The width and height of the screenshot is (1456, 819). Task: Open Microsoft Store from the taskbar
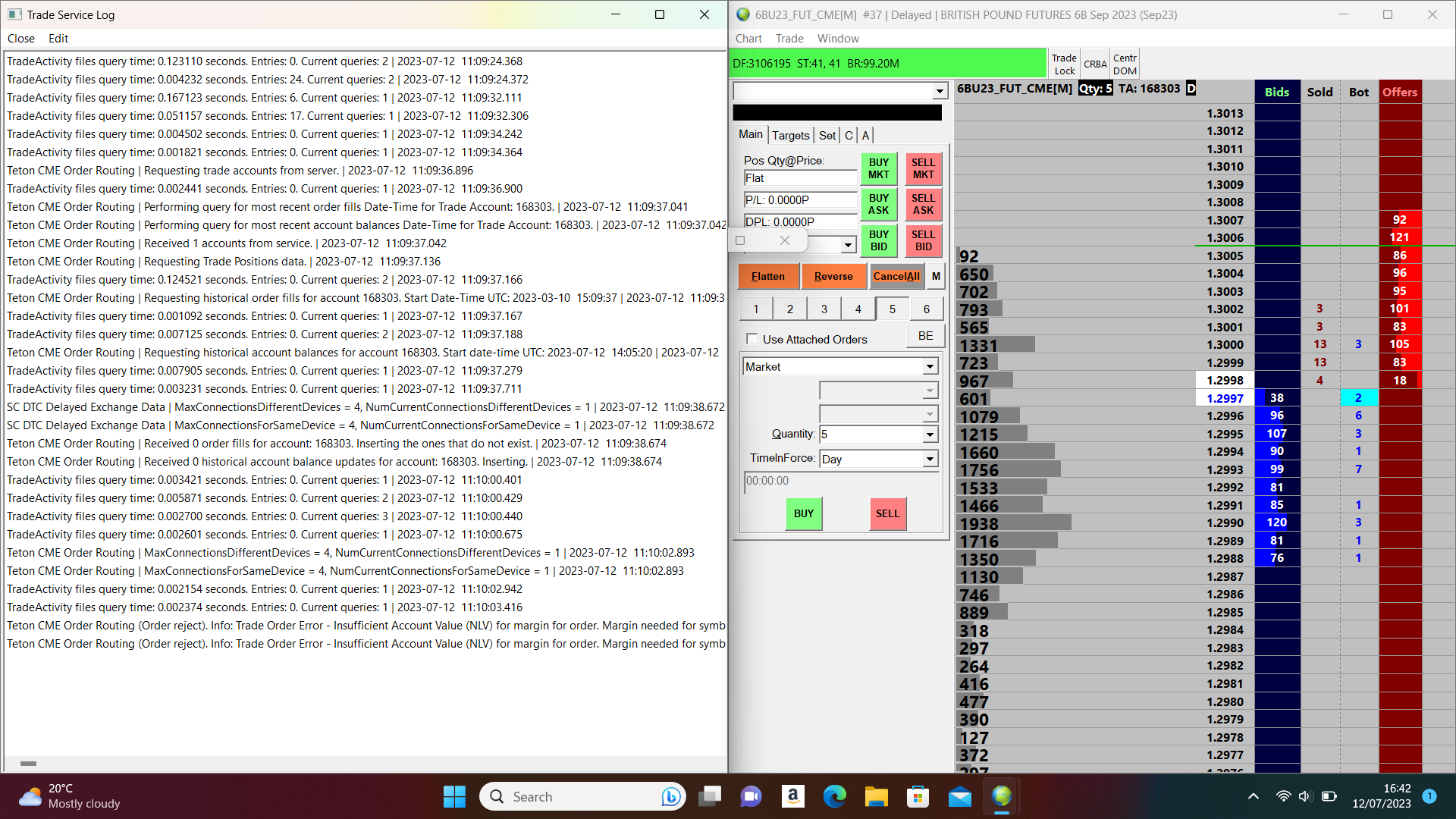[x=918, y=796]
